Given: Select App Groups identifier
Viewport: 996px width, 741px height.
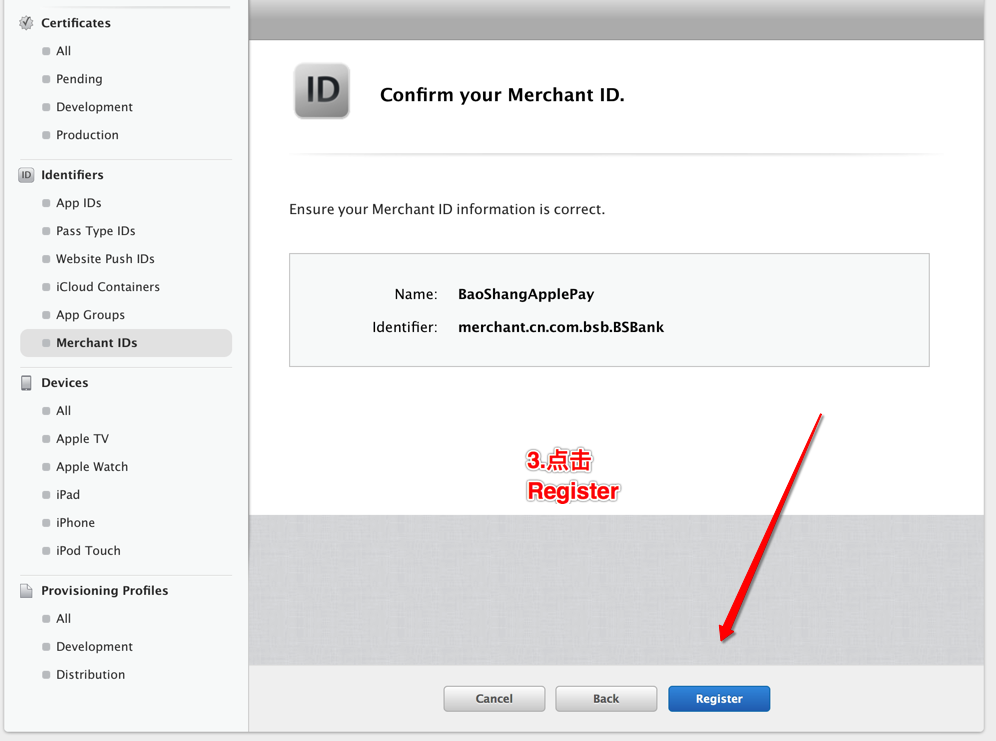Looking at the screenshot, I should tap(90, 314).
